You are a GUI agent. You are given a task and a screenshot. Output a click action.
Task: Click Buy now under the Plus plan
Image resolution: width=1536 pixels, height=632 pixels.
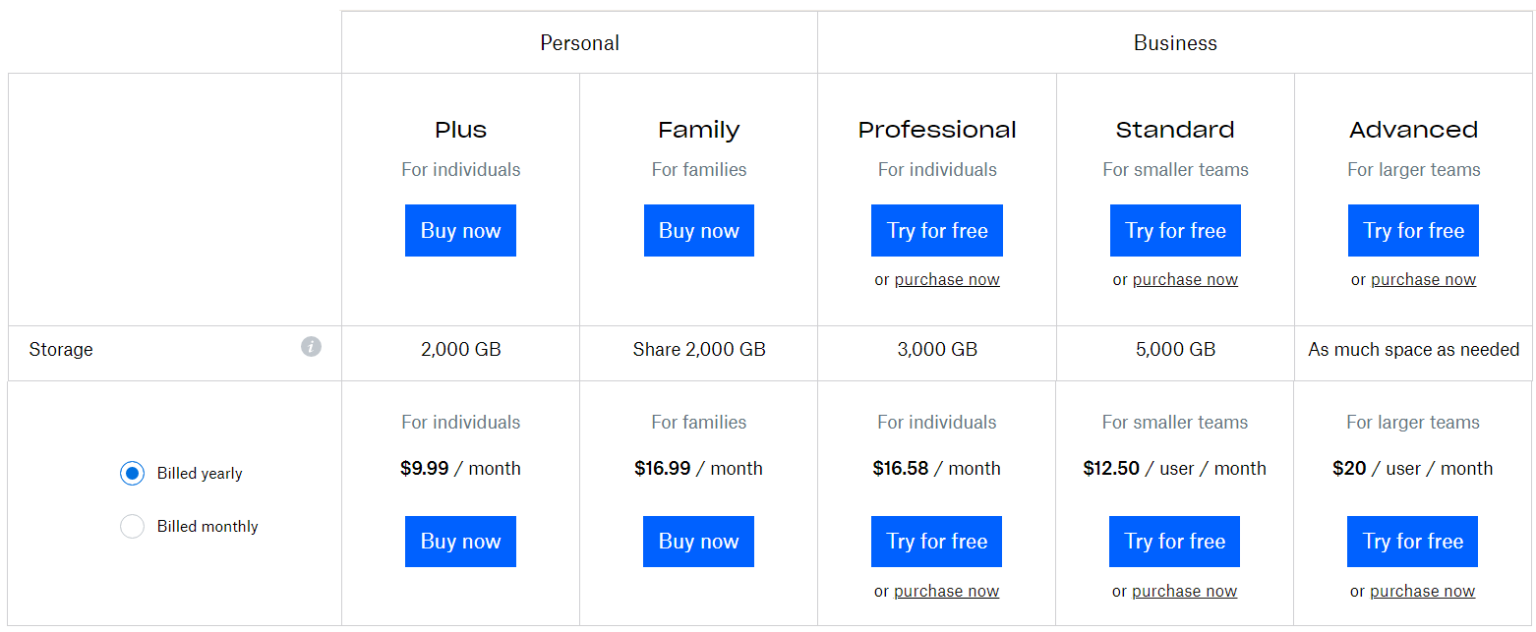460,230
